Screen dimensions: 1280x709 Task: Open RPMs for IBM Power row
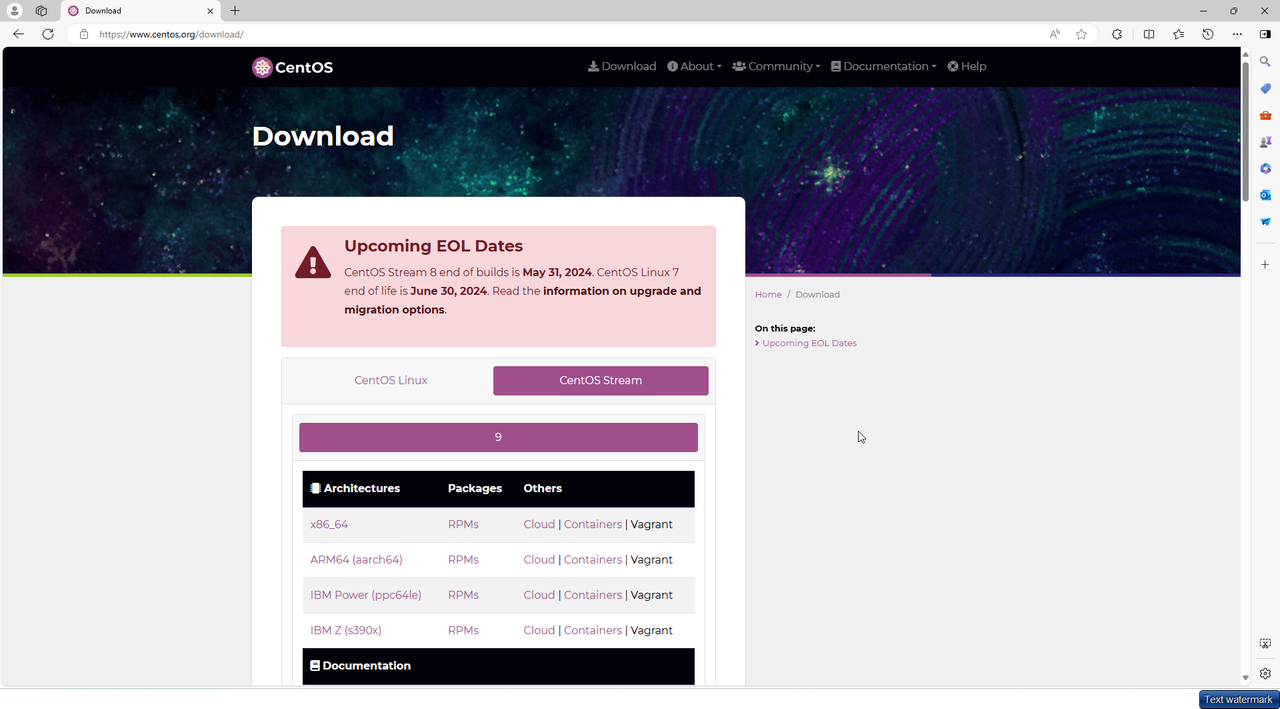[463, 595]
